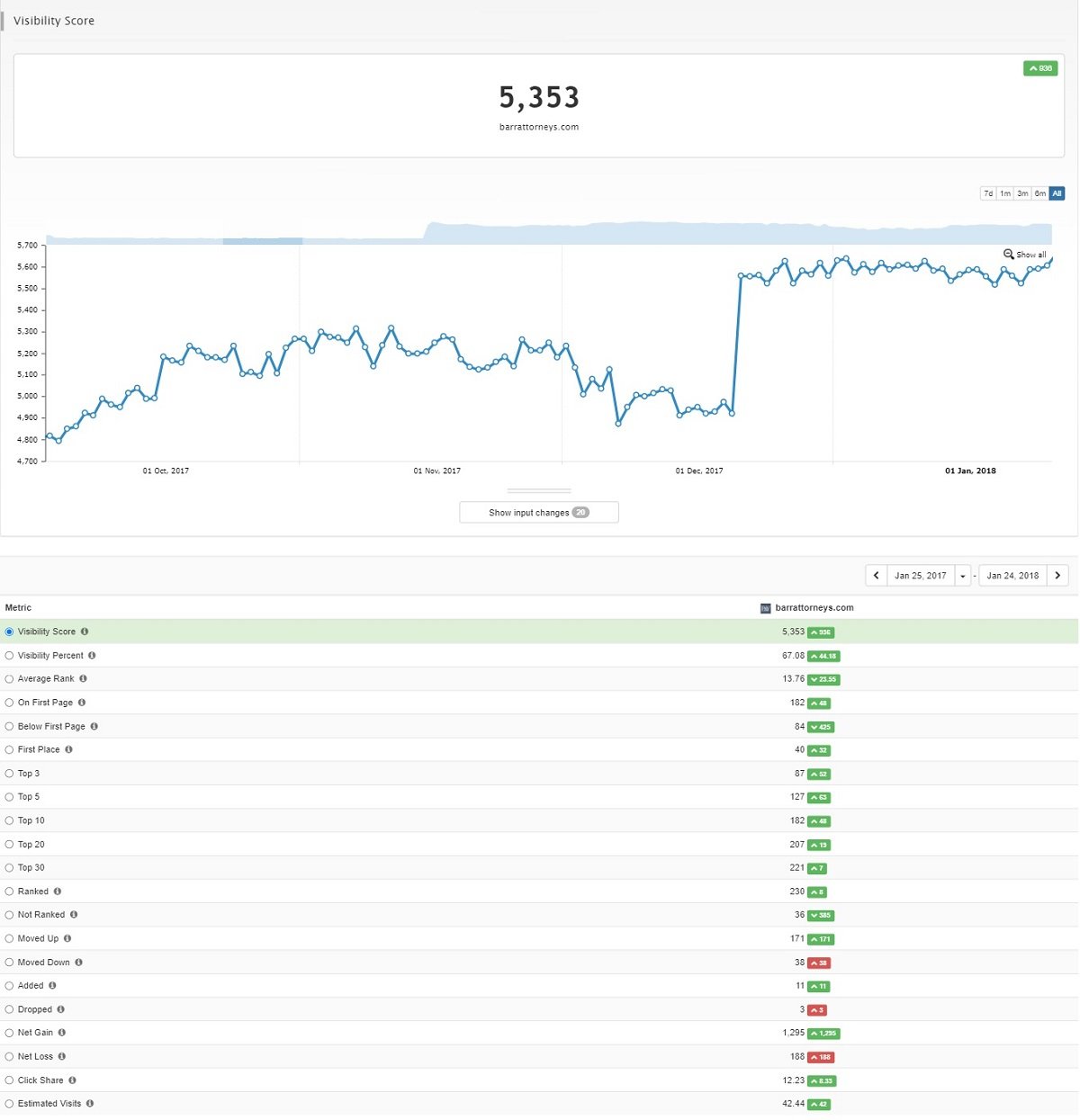Image resolution: width=1080 pixels, height=1120 pixels.
Task: Click the 01 Dec, 2017 axis label
Action: point(699,470)
